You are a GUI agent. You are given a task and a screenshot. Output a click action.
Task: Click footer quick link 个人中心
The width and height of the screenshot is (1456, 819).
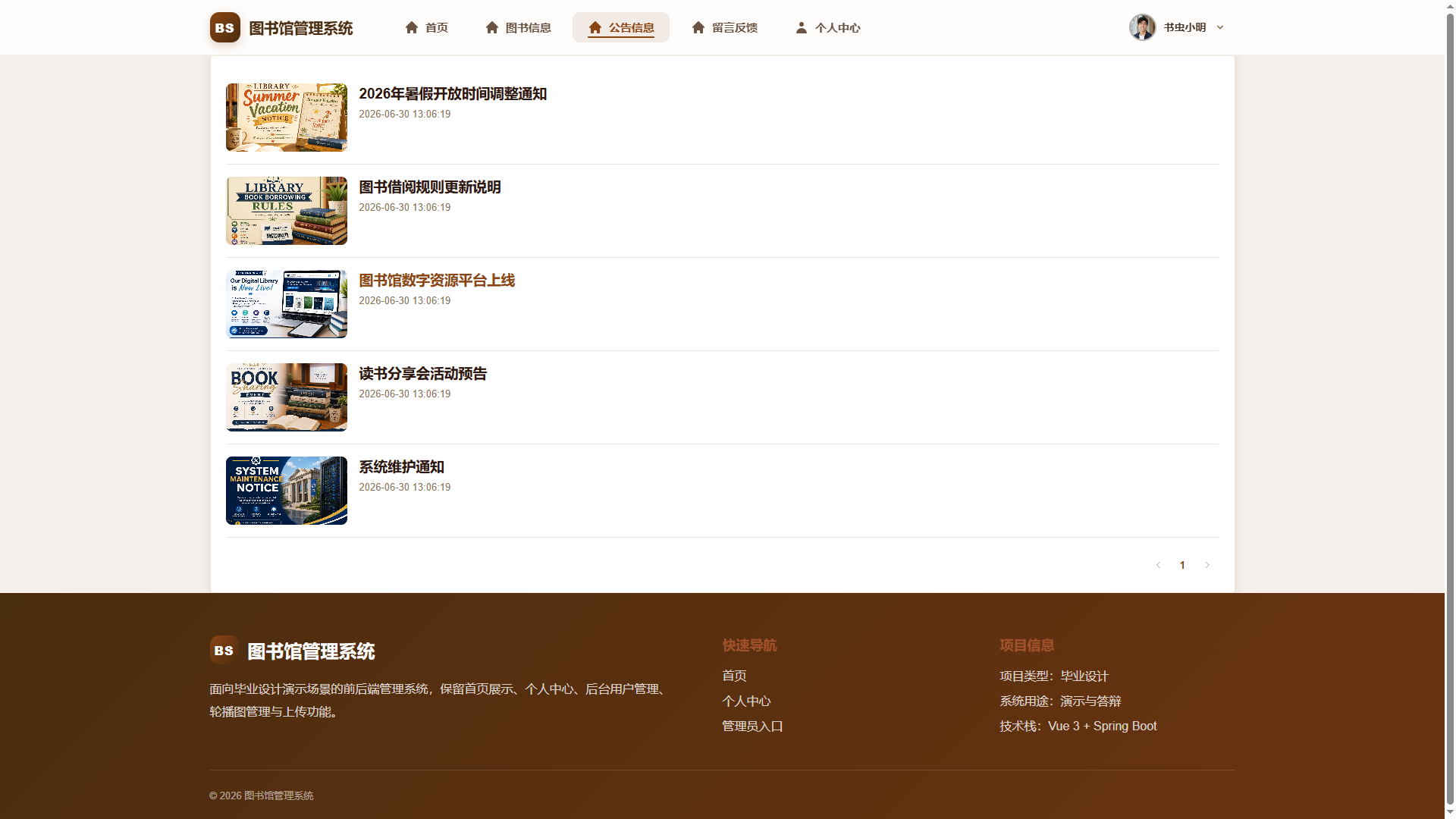(746, 701)
